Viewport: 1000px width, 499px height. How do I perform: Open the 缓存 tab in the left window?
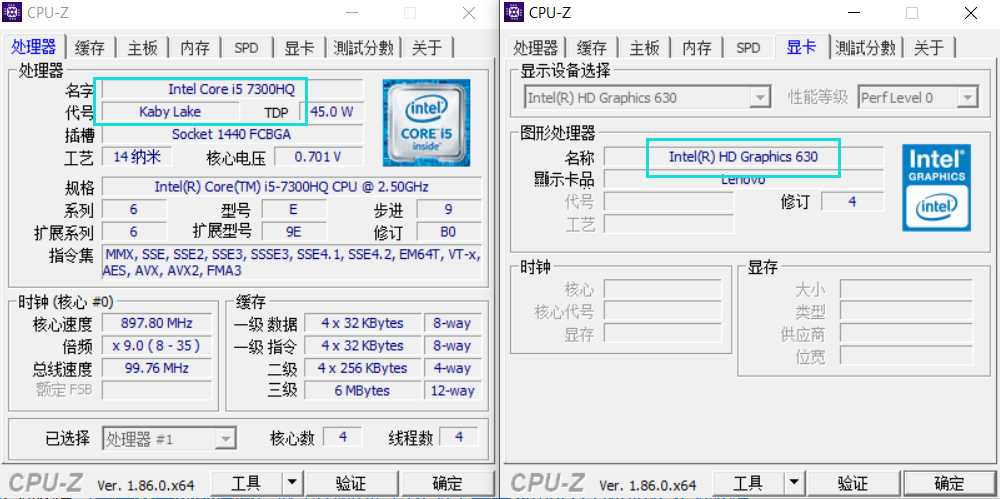[x=89, y=47]
